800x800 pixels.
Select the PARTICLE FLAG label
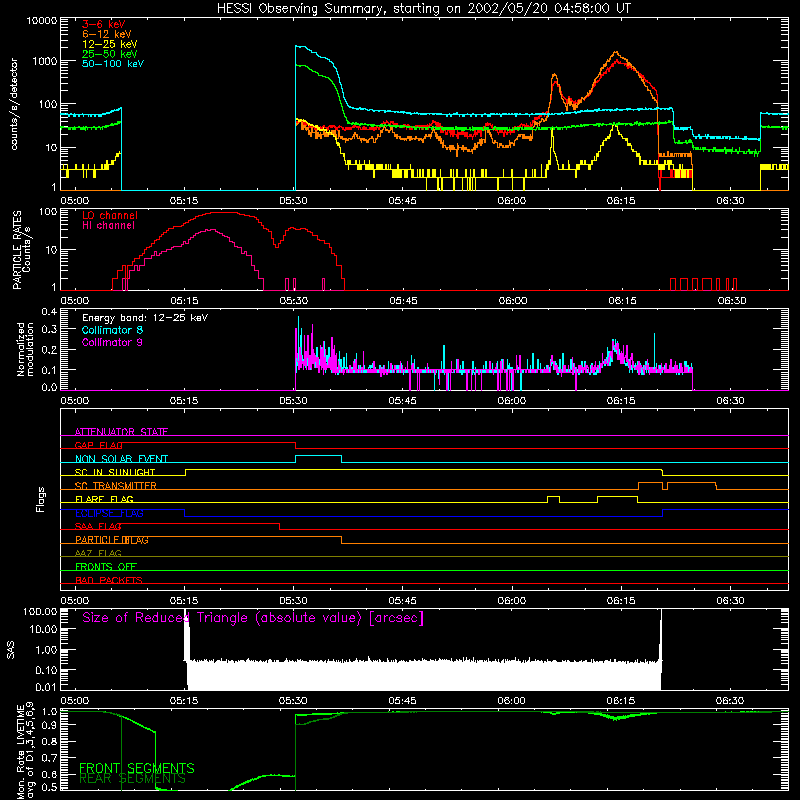tap(112, 540)
